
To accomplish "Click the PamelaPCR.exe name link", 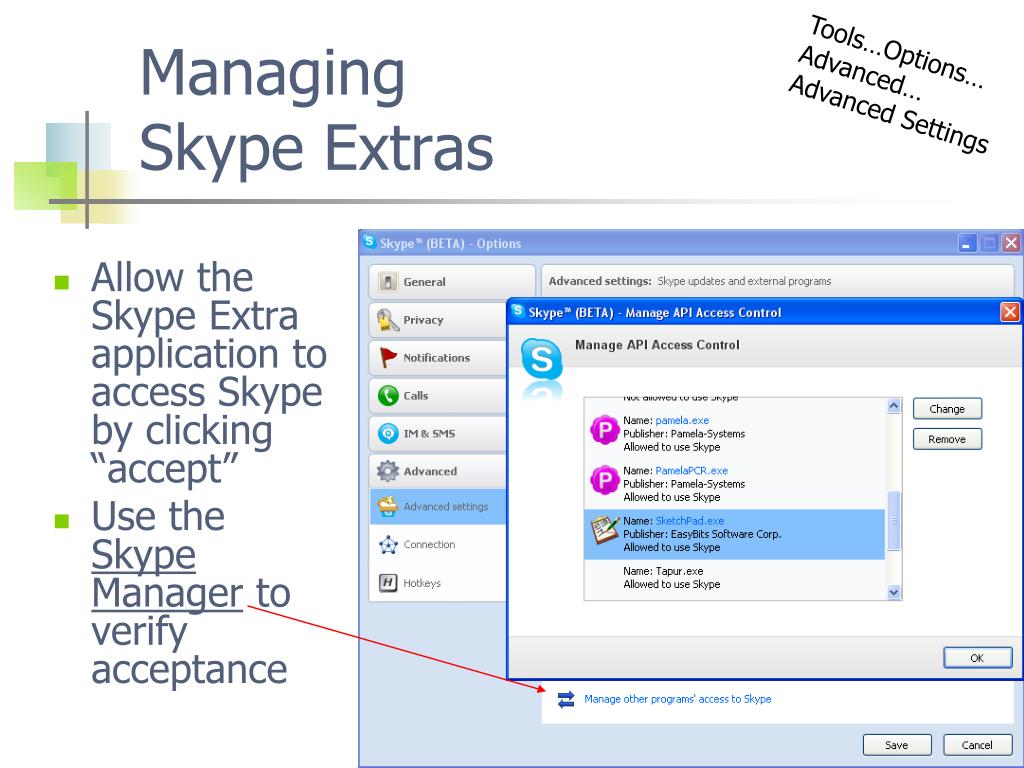I will (691, 471).
